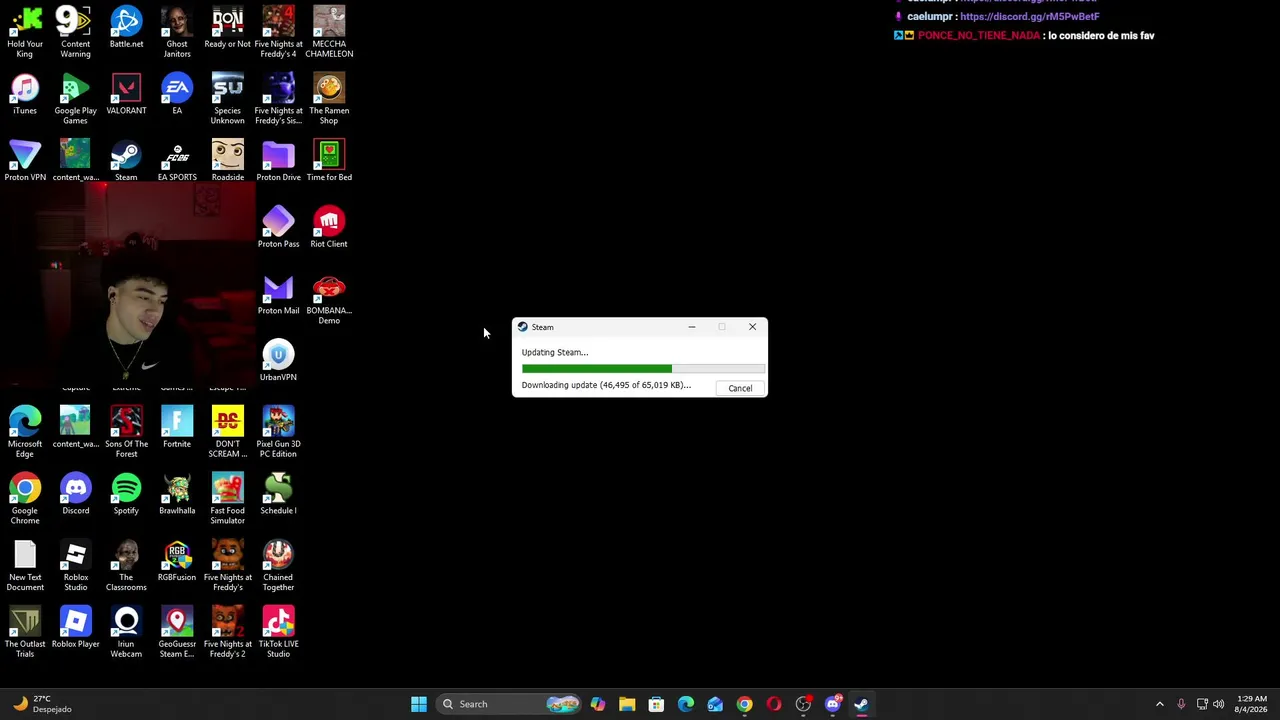Image resolution: width=1280 pixels, height=720 pixels.
Task: Click the PONCE_NO_TIENE_NADA chat username
Action: [978, 36]
